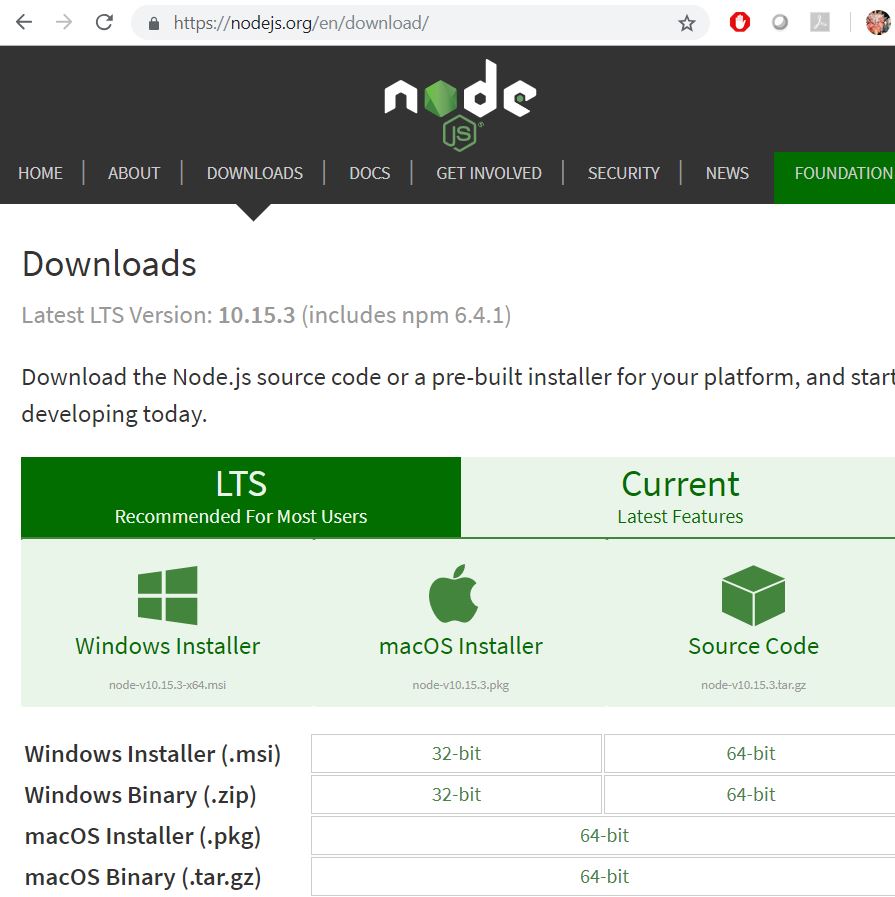Click the Windows Binary (.zip) row label

140,795
